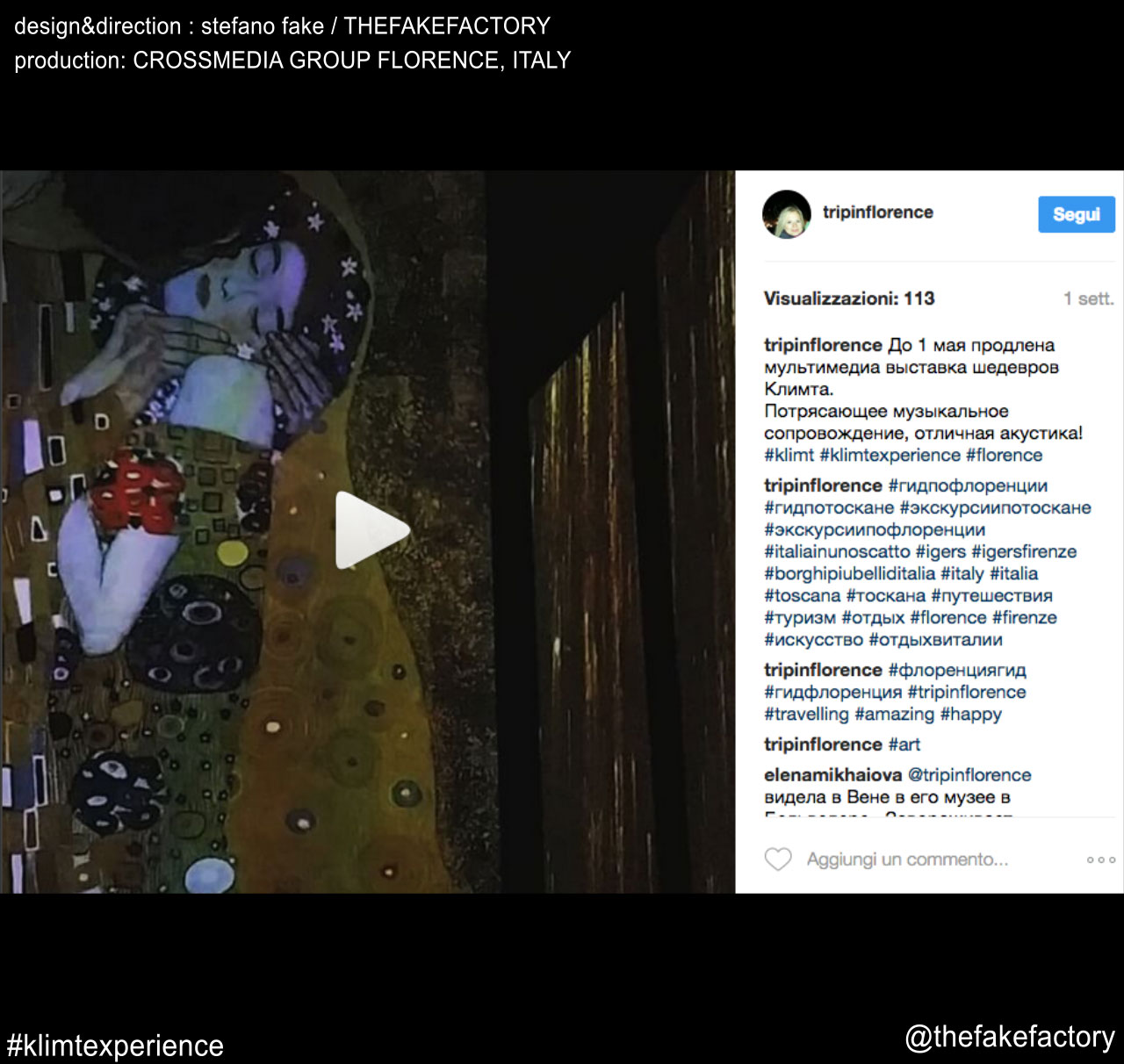Click the tripinflorence profile avatar
Screen dimensions: 1124x1064
pyautogui.click(x=787, y=214)
